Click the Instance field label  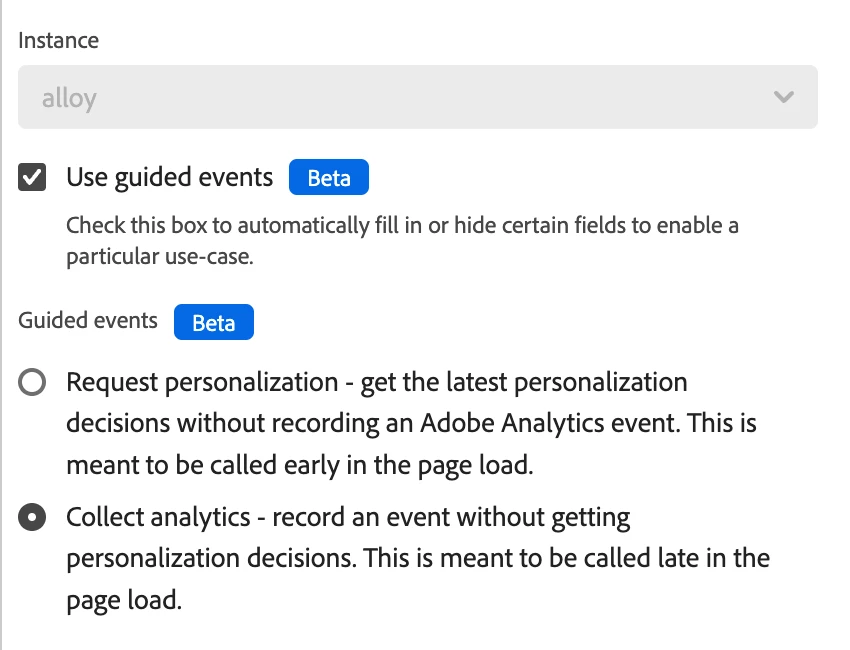(x=58, y=41)
